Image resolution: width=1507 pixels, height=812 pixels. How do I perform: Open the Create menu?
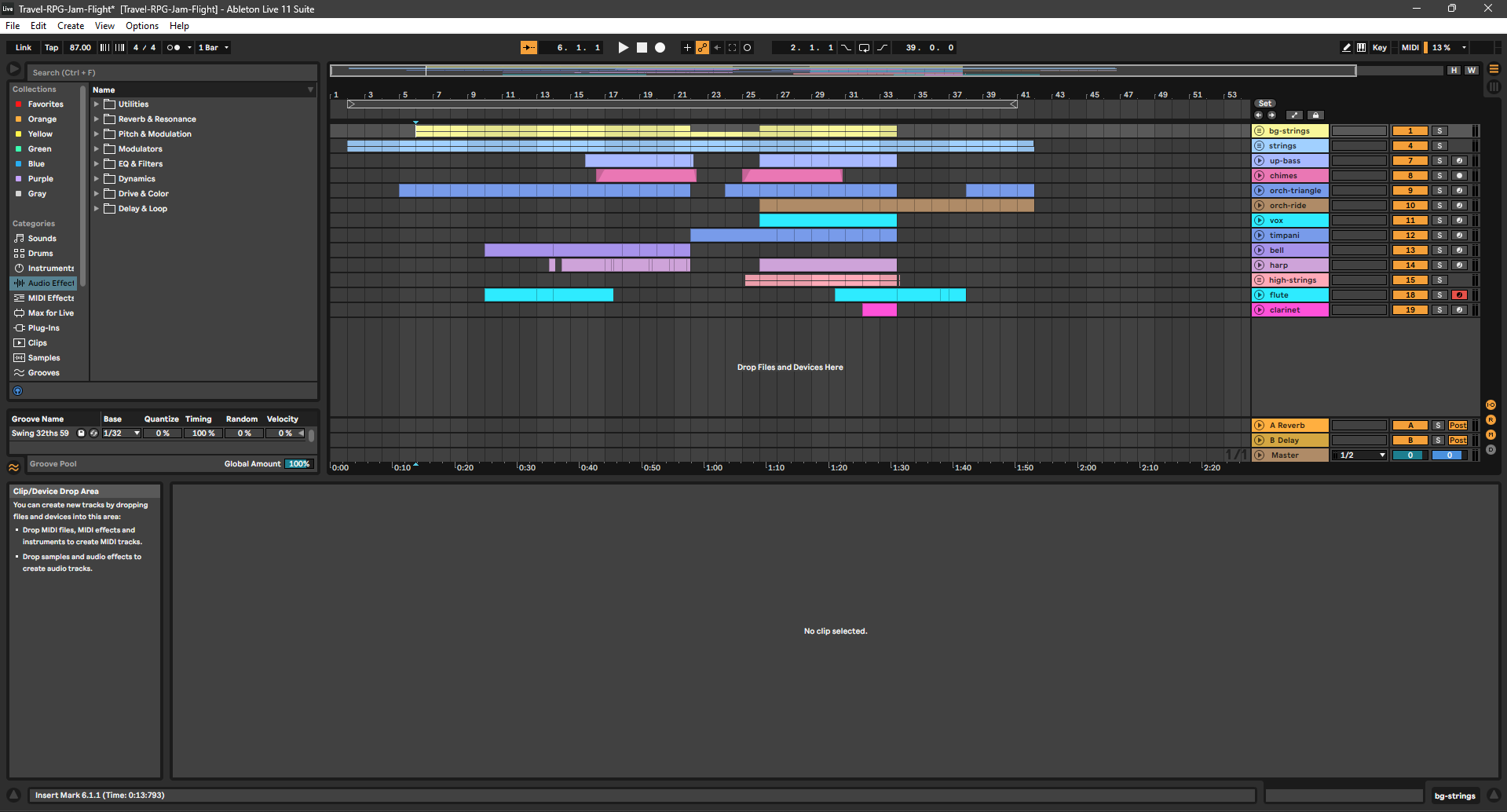point(71,26)
